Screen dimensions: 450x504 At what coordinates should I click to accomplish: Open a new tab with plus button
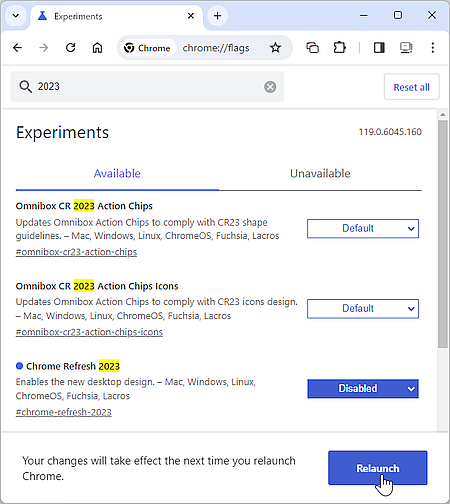pyautogui.click(x=217, y=16)
